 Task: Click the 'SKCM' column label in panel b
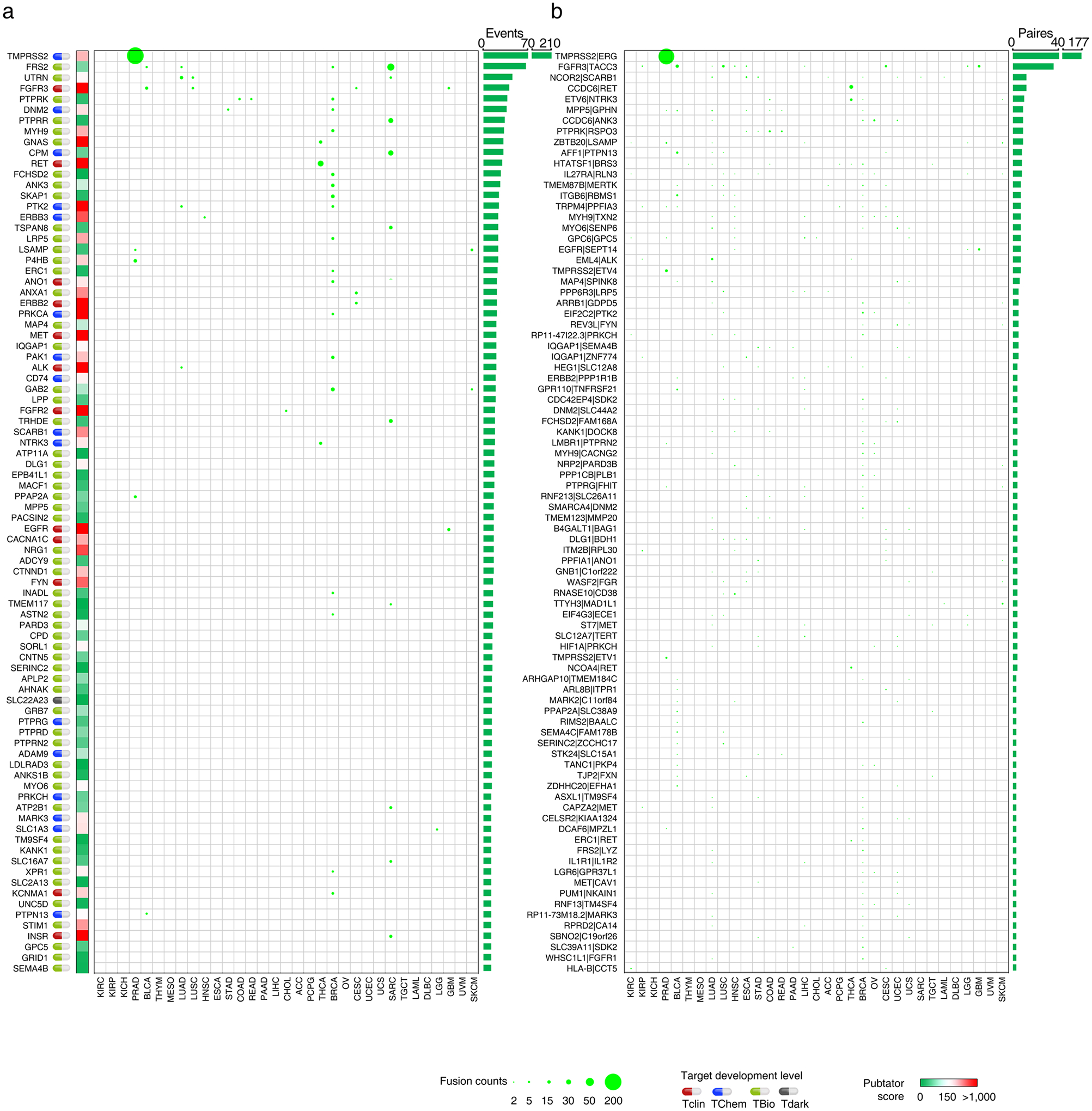(x=1003, y=990)
